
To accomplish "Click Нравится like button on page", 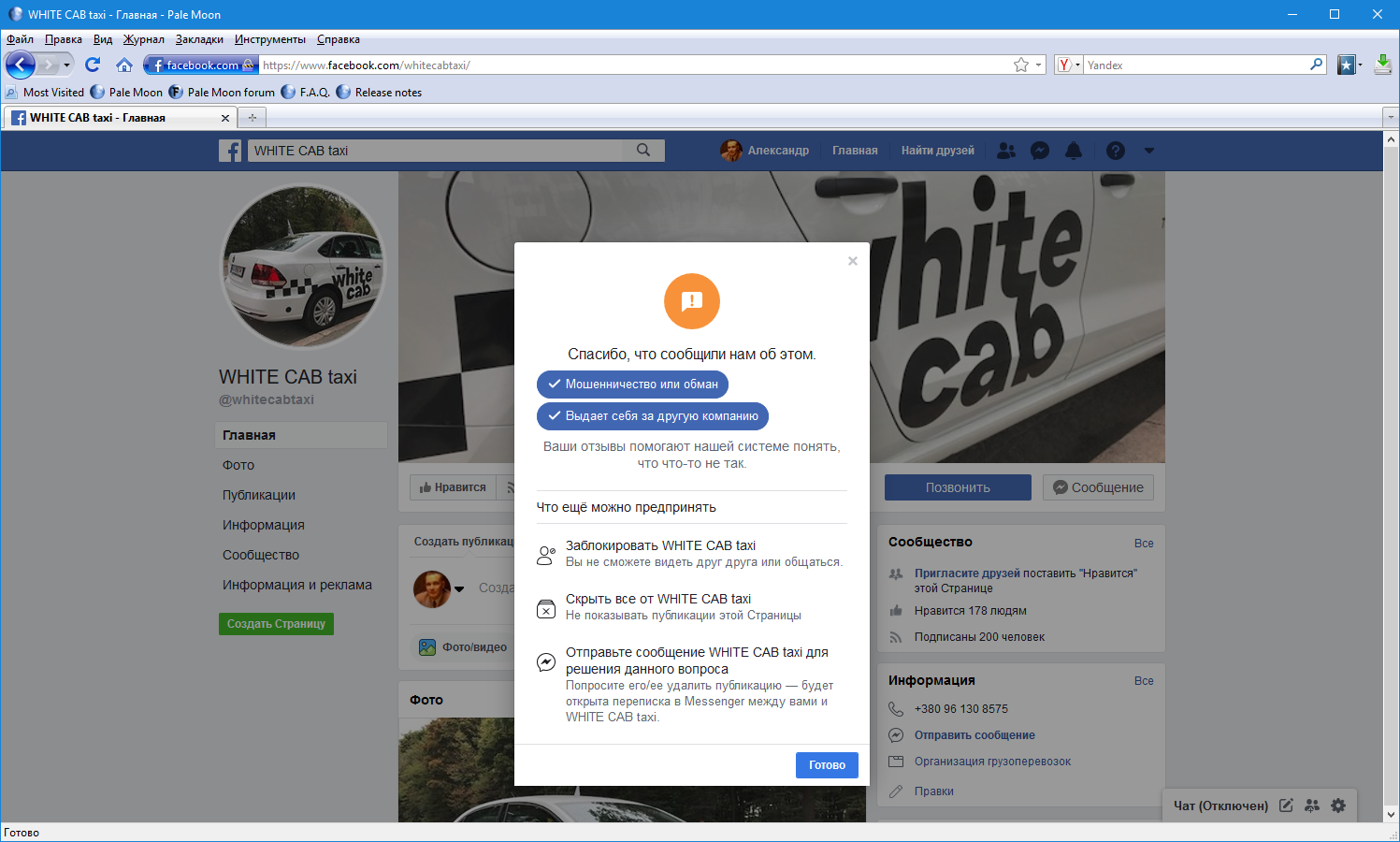I will pyautogui.click(x=453, y=487).
